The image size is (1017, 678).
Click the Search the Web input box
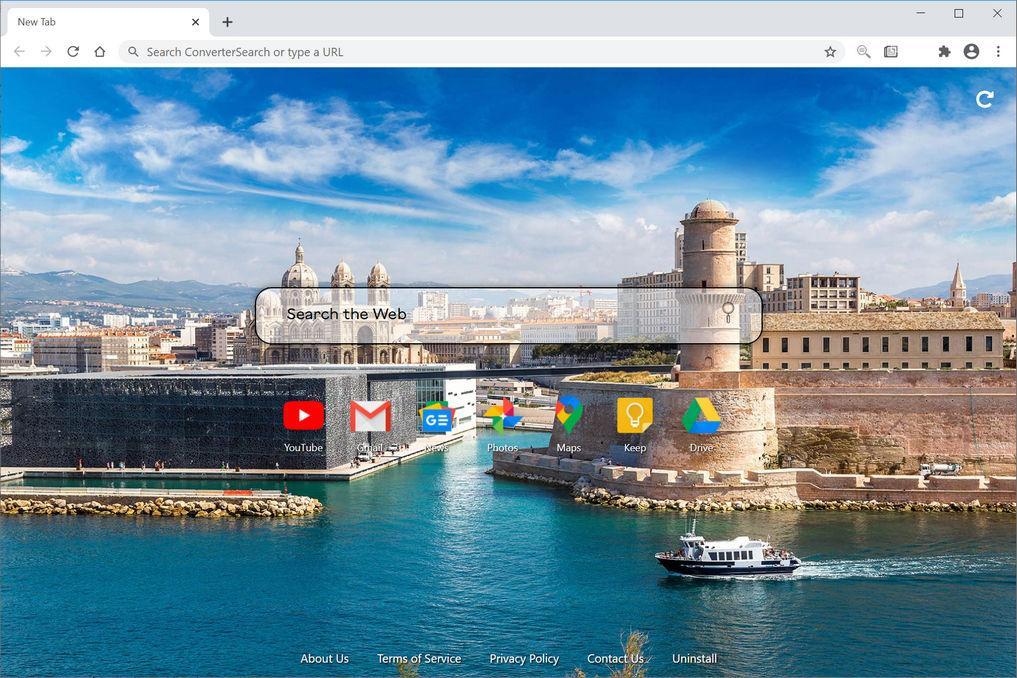click(x=508, y=315)
